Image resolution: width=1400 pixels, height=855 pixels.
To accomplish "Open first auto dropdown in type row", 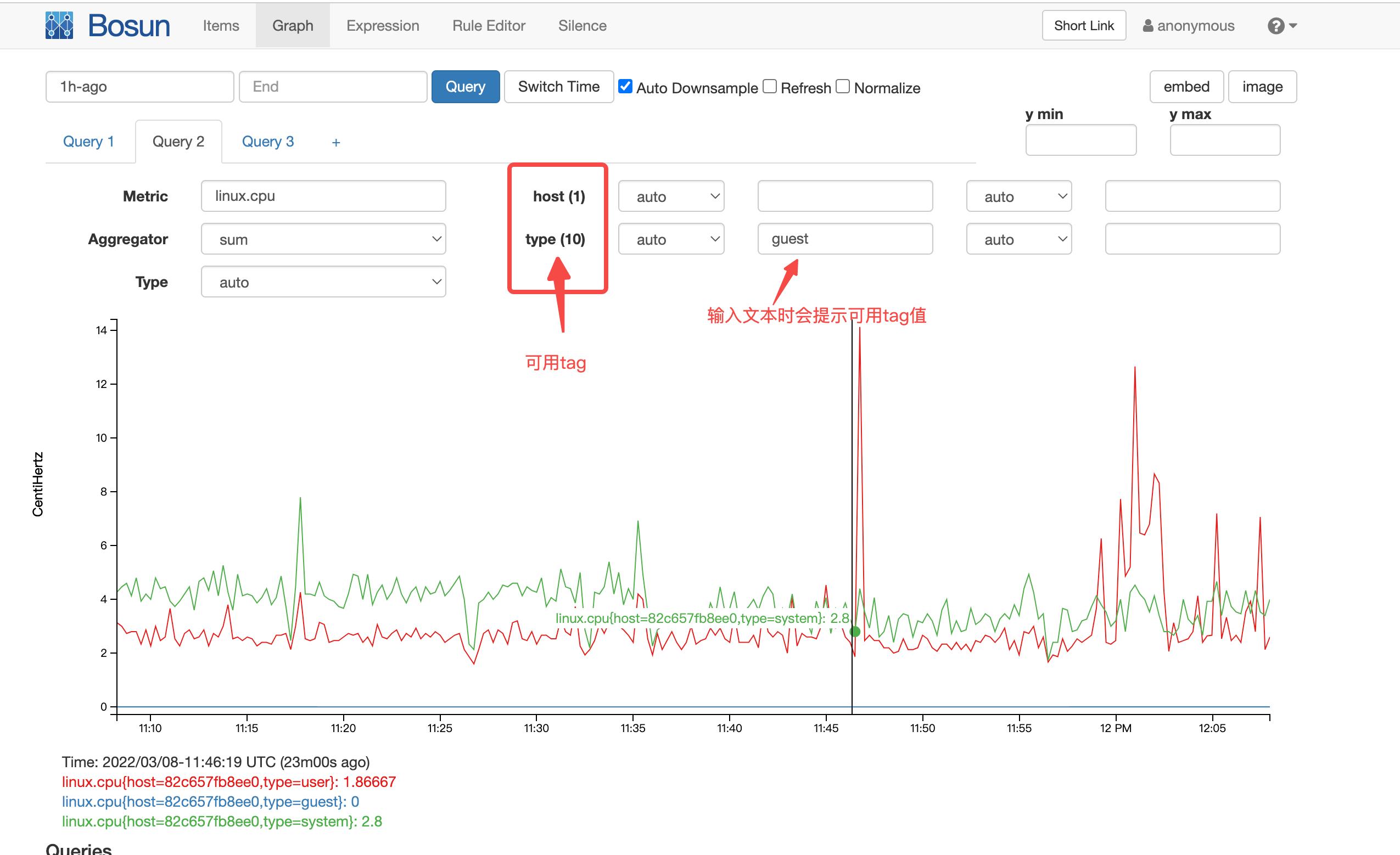I will click(671, 239).
